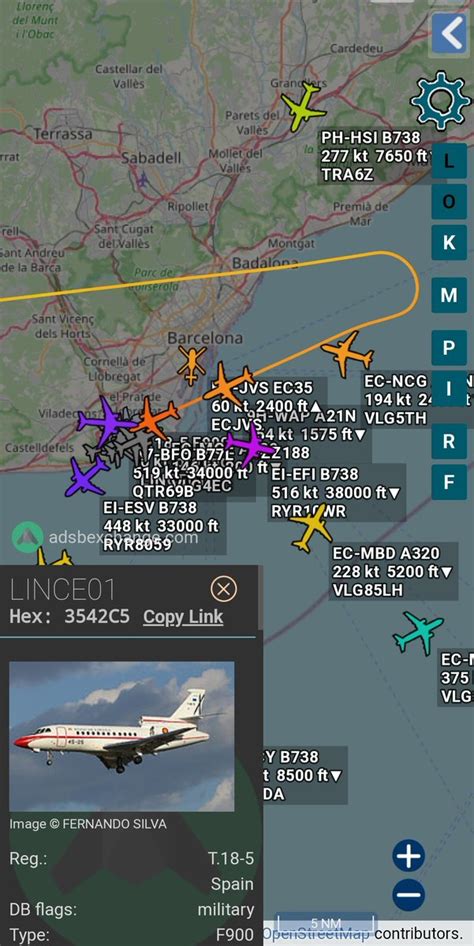
Task: Select the yellow EC-MBD A320 aircraft icon
Action: (x=312, y=528)
